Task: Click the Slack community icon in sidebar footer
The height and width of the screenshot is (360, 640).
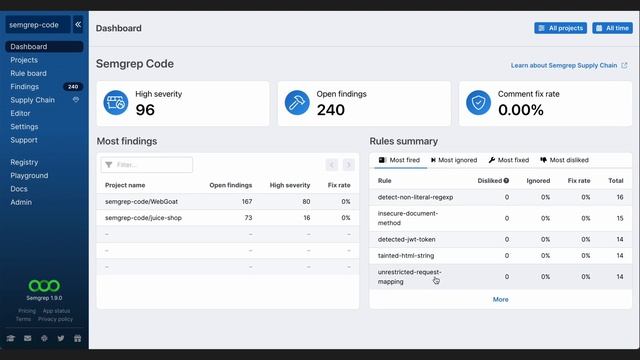Action: (44, 338)
